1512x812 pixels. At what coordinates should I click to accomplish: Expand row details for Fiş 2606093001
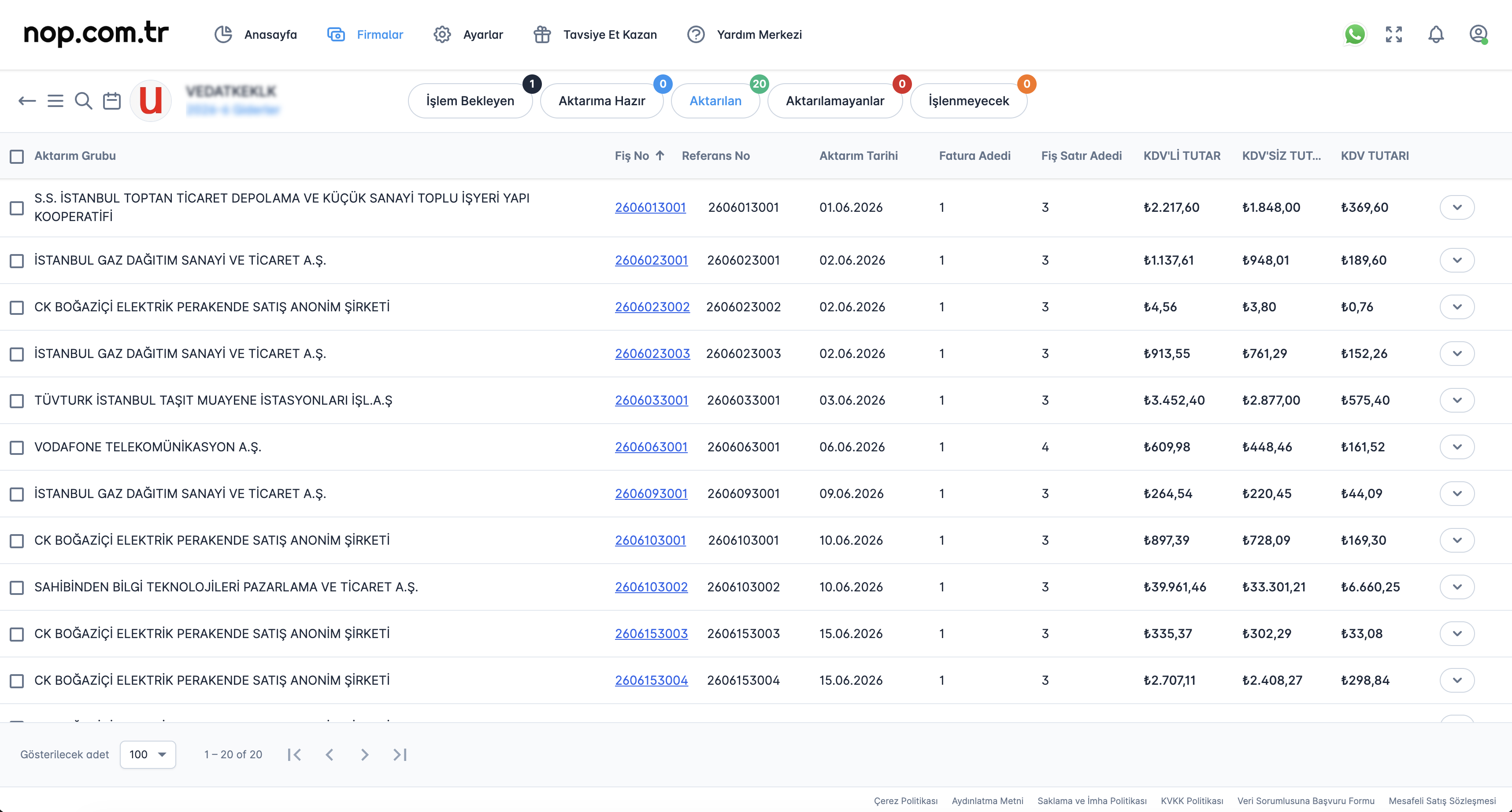point(1457,494)
